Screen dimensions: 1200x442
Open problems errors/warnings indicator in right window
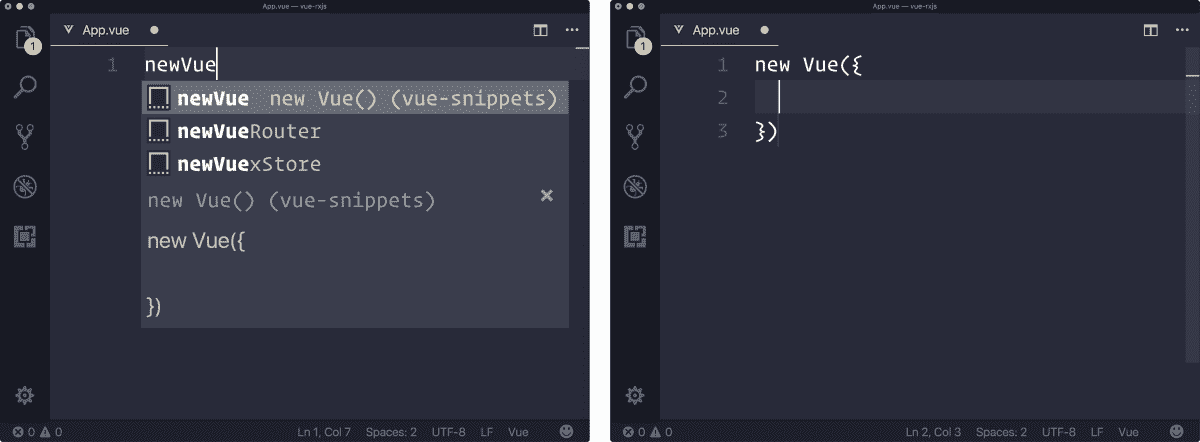coord(647,432)
